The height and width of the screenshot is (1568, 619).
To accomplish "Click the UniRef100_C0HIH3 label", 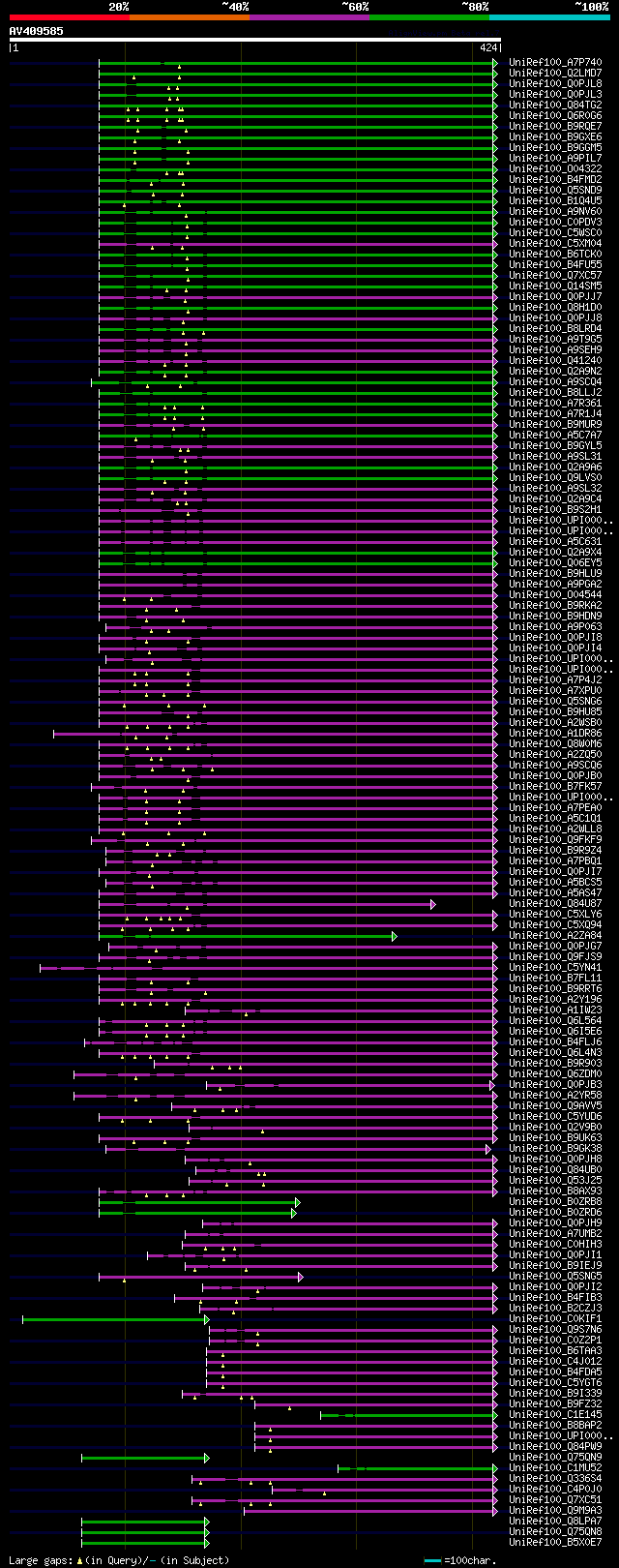I will 555,1244.
